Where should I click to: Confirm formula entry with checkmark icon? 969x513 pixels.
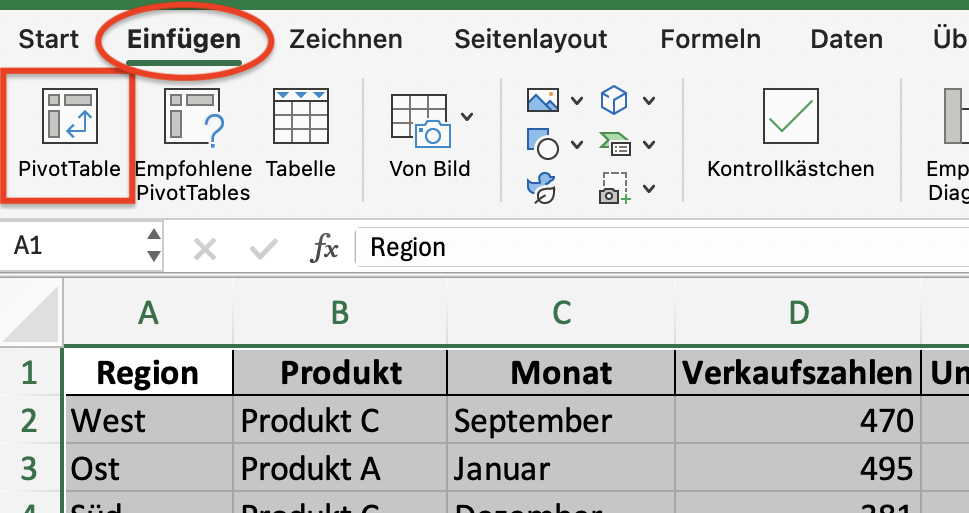(264, 250)
